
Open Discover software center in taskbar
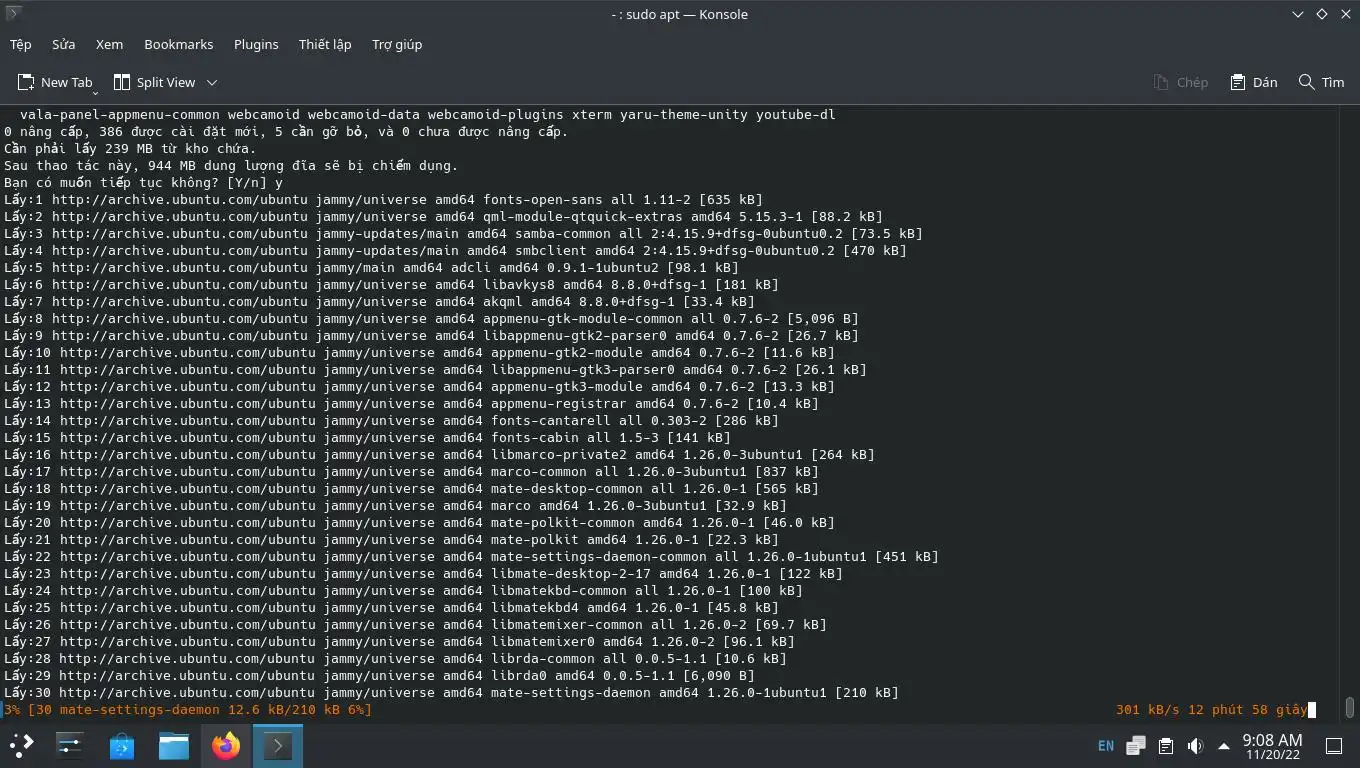(x=122, y=745)
